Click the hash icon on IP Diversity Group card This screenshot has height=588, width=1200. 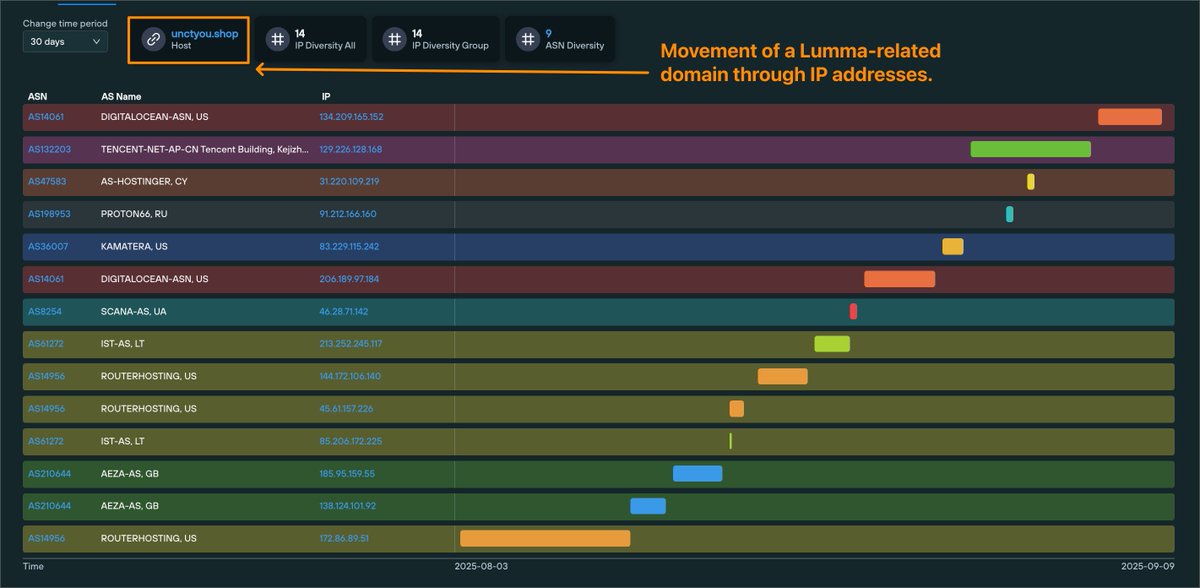point(394,39)
